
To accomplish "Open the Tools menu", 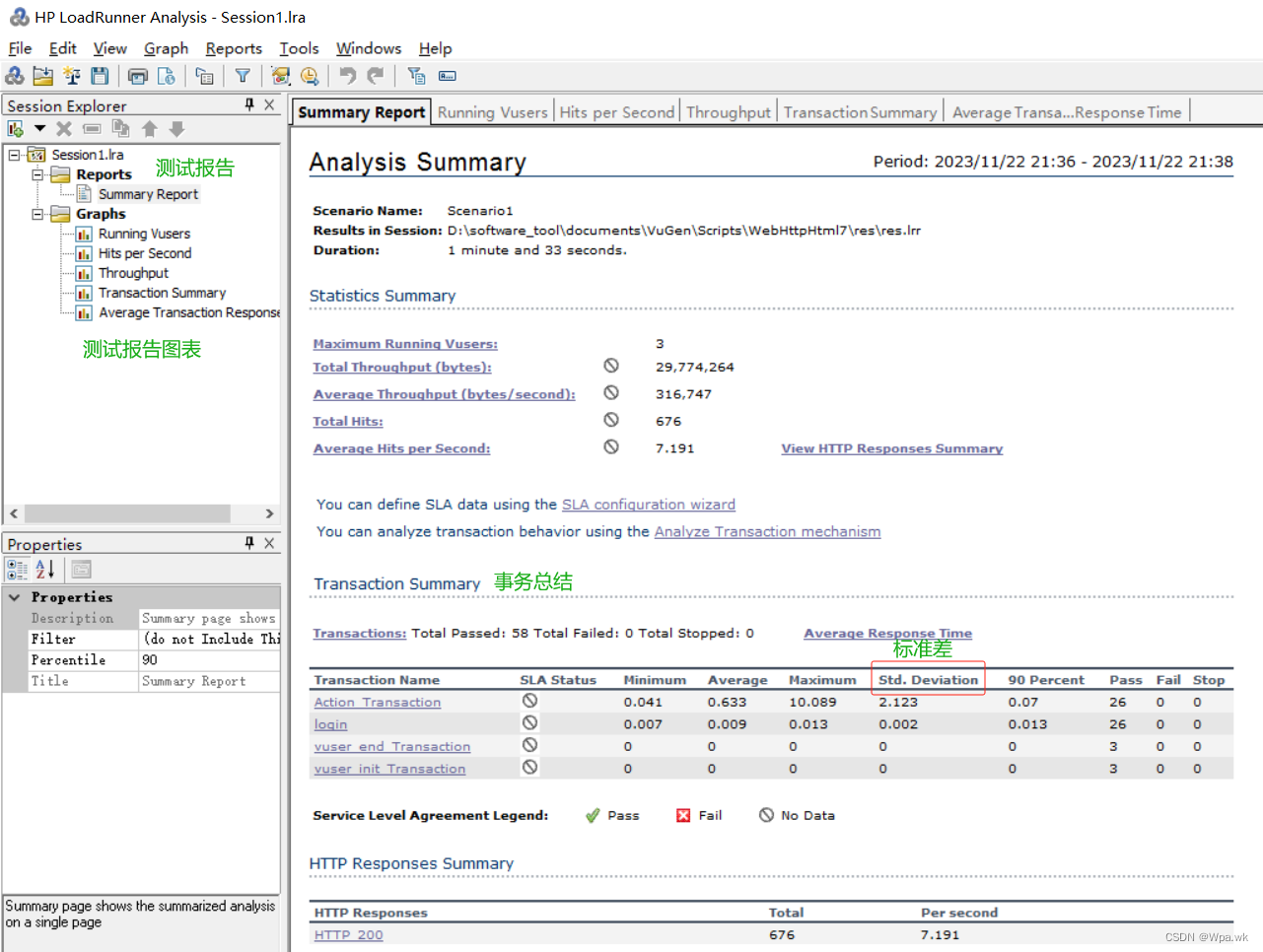I will coord(299,48).
